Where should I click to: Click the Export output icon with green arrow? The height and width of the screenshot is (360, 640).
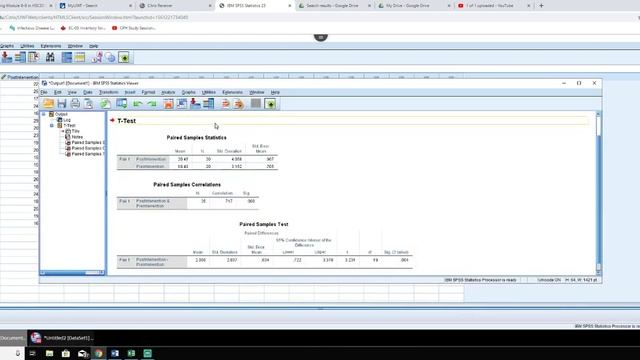pyautogui.click(x=105, y=104)
